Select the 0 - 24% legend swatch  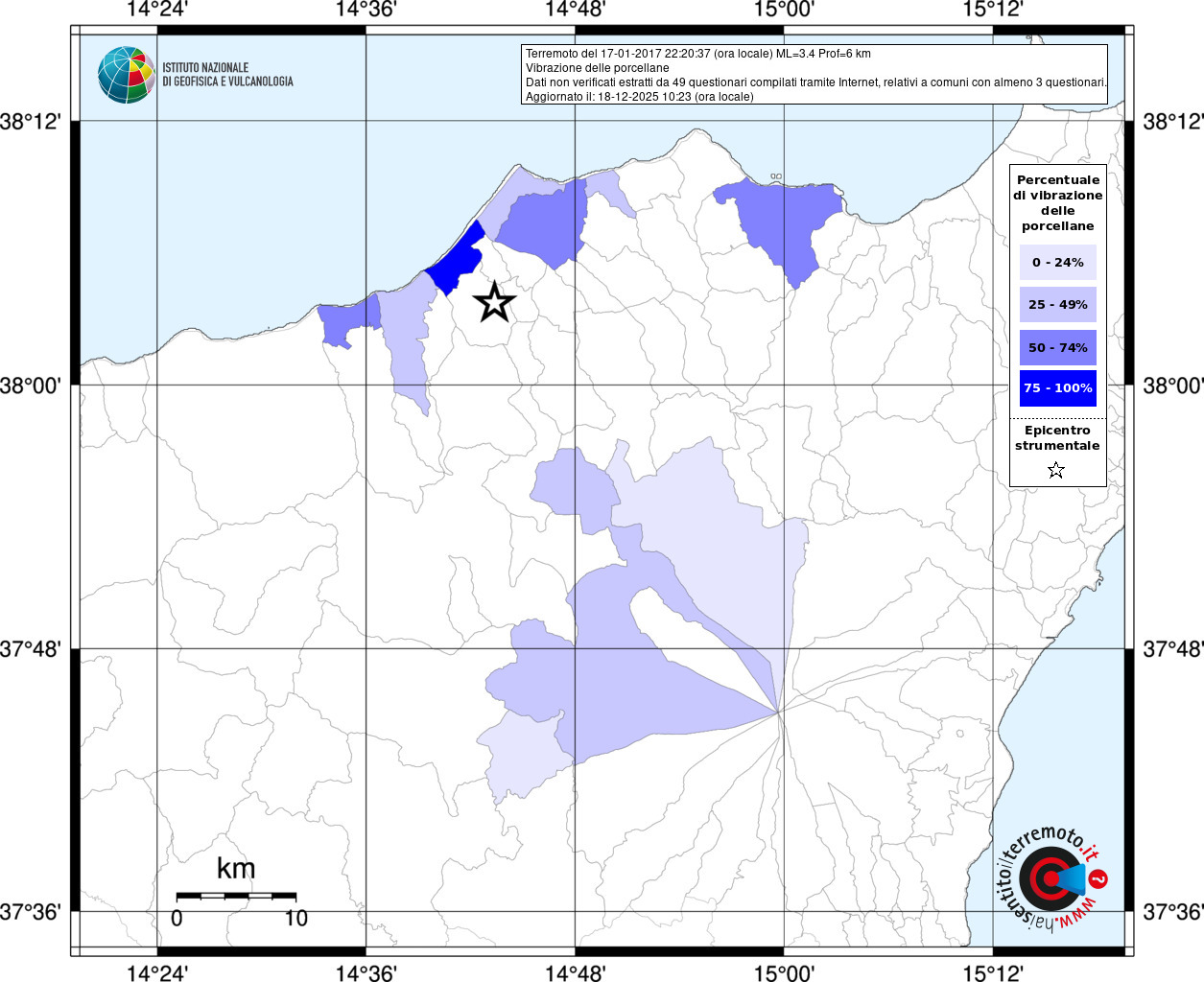pyautogui.click(x=1057, y=262)
